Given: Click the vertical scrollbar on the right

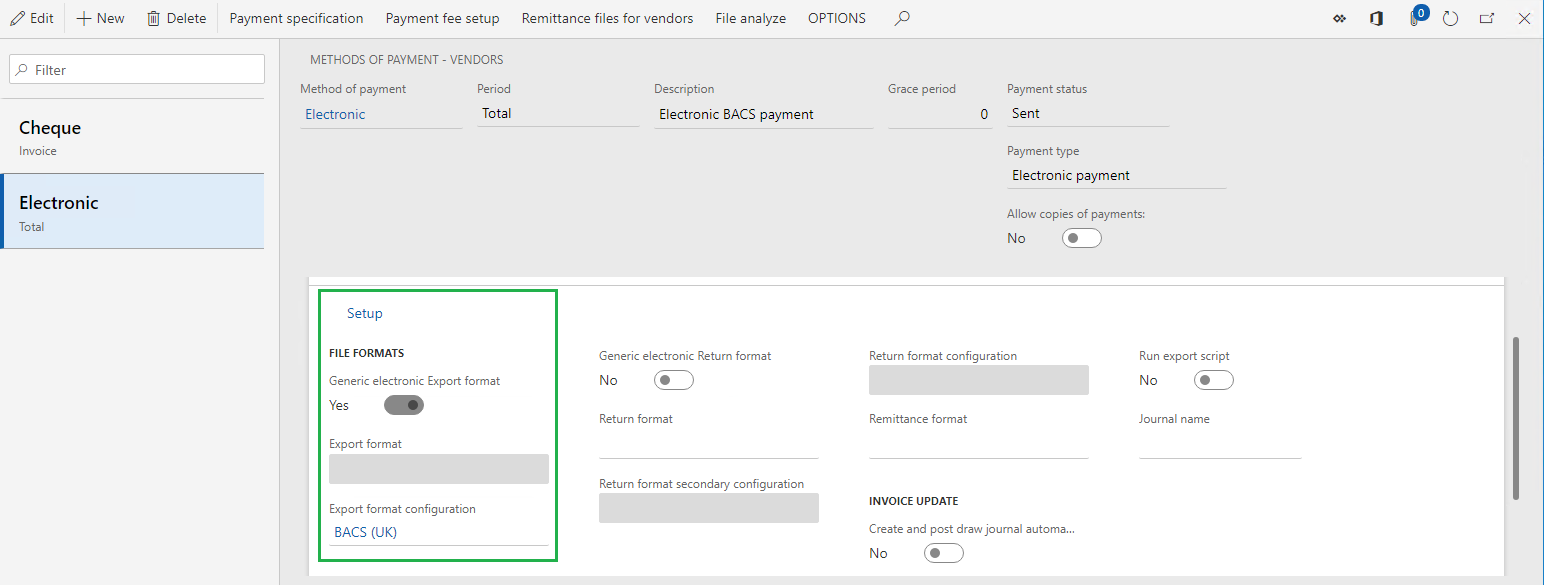Looking at the screenshot, I should 1516,418.
